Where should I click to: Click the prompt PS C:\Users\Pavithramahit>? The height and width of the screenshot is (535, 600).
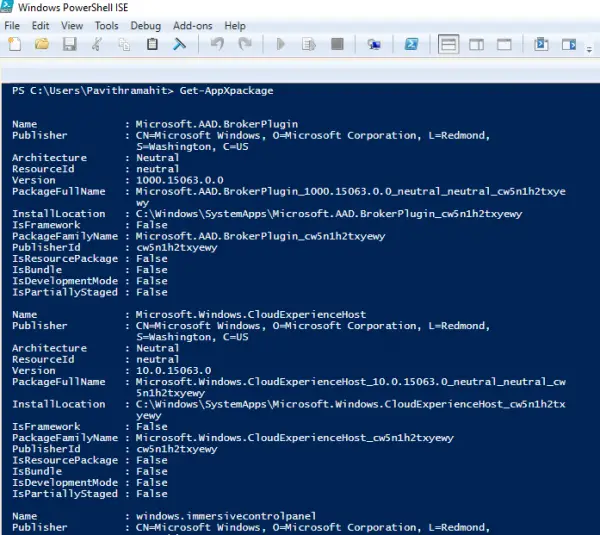pyautogui.click(x=93, y=91)
